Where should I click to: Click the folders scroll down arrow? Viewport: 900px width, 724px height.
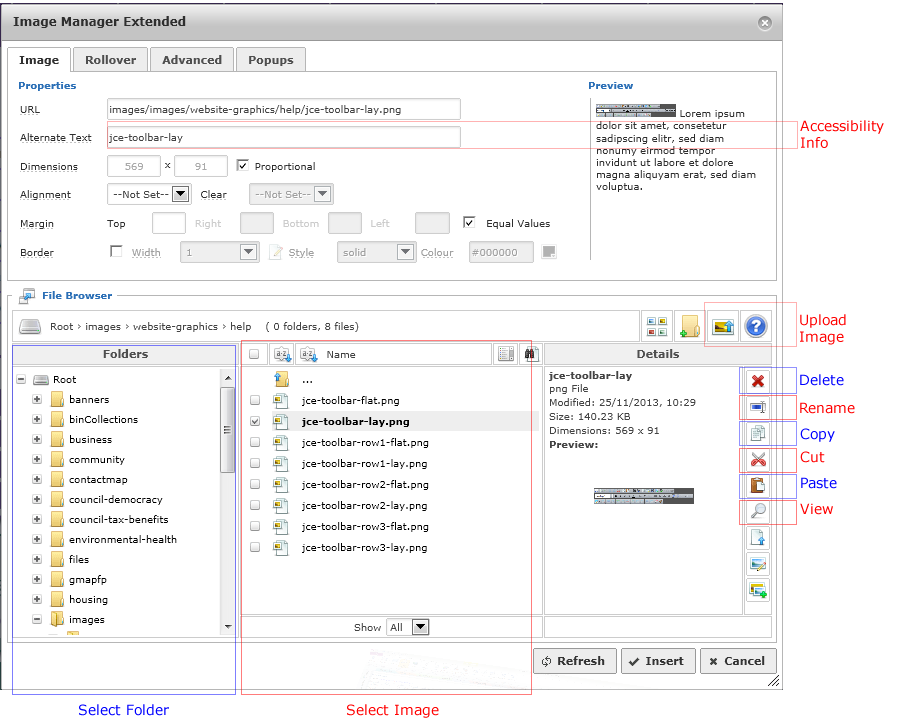pyautogui.click(x=228, y=626)
